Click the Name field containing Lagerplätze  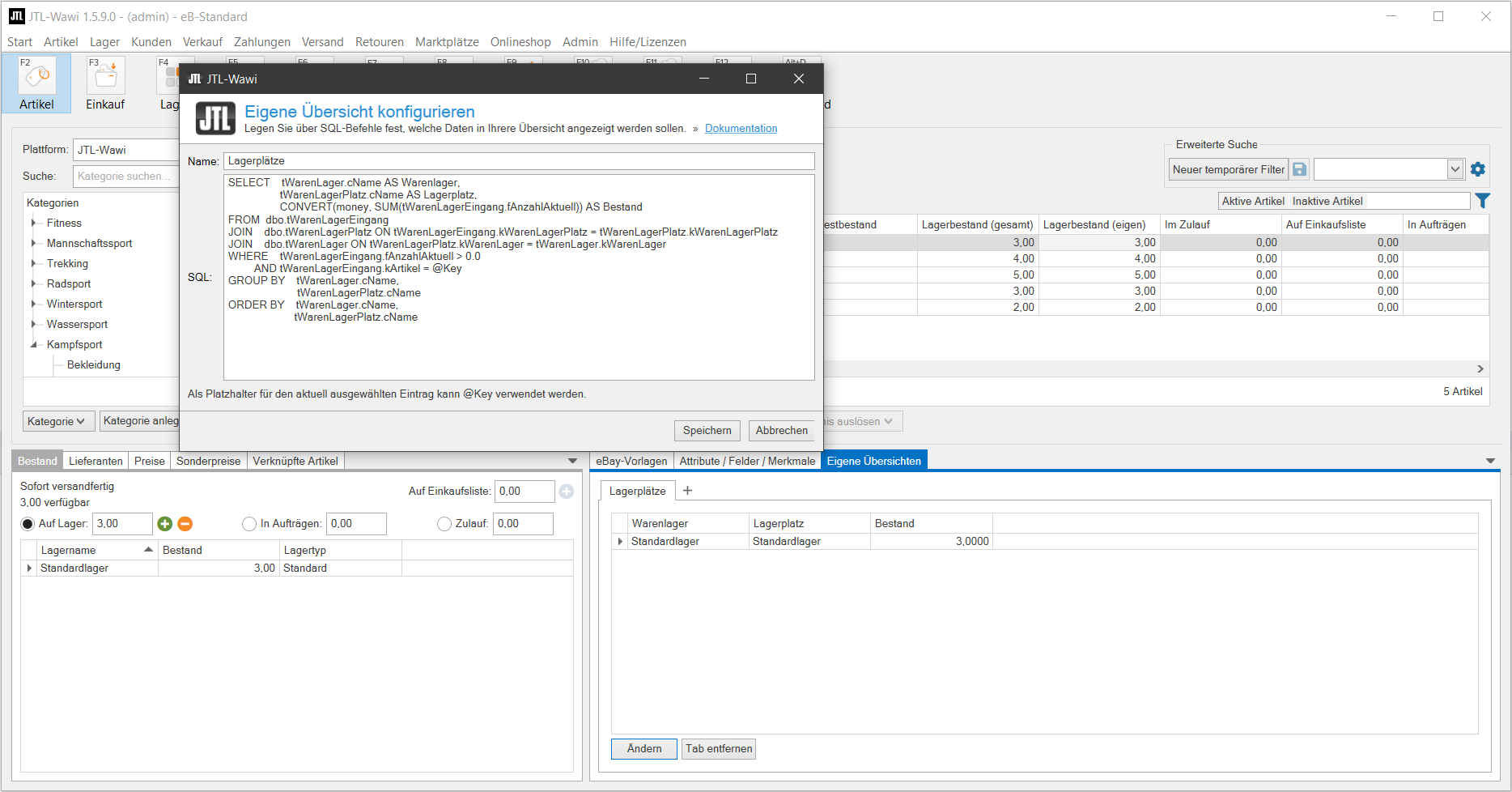pos(519,161)
